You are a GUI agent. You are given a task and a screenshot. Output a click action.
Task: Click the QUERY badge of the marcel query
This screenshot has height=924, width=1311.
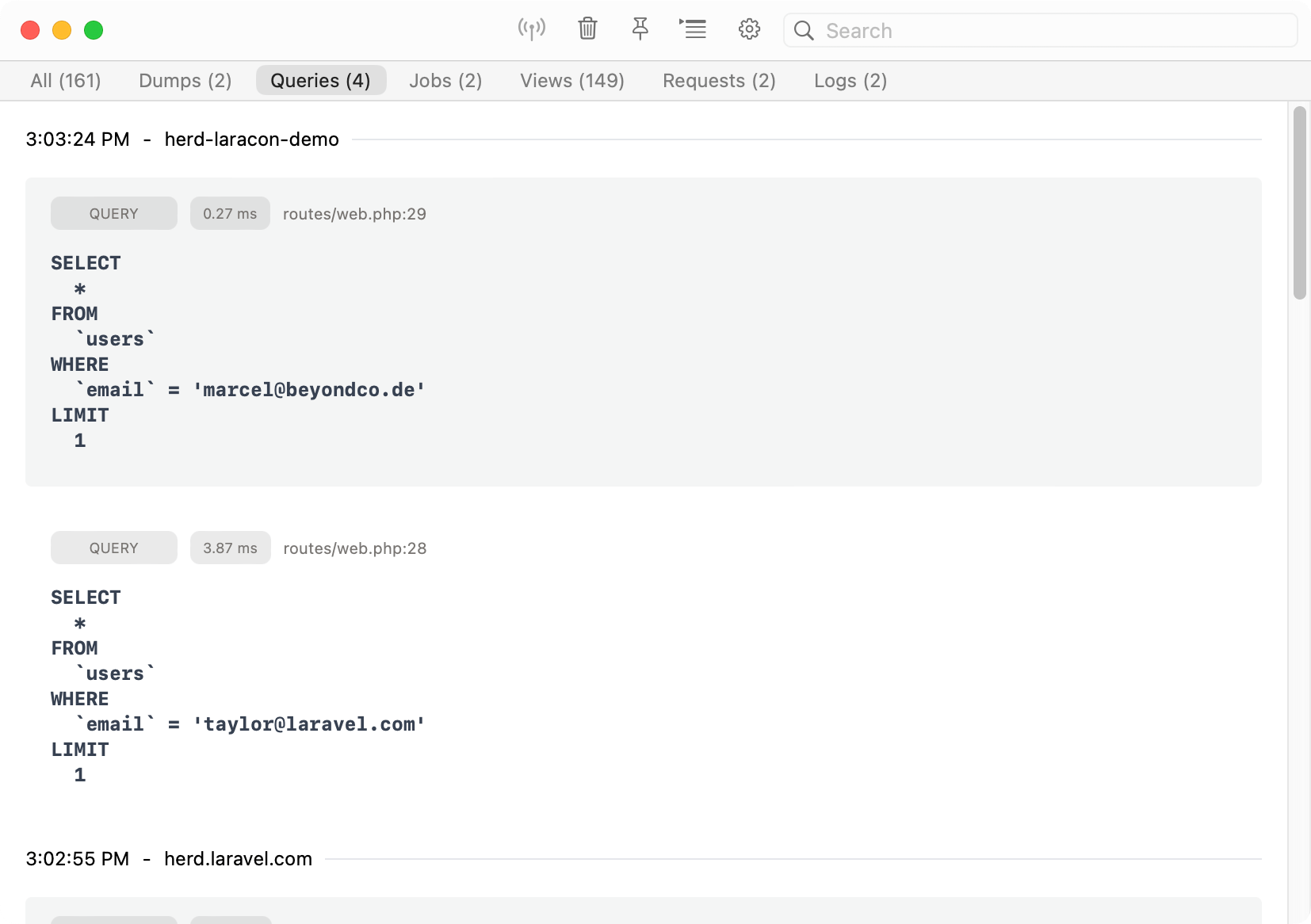[113, 214]
